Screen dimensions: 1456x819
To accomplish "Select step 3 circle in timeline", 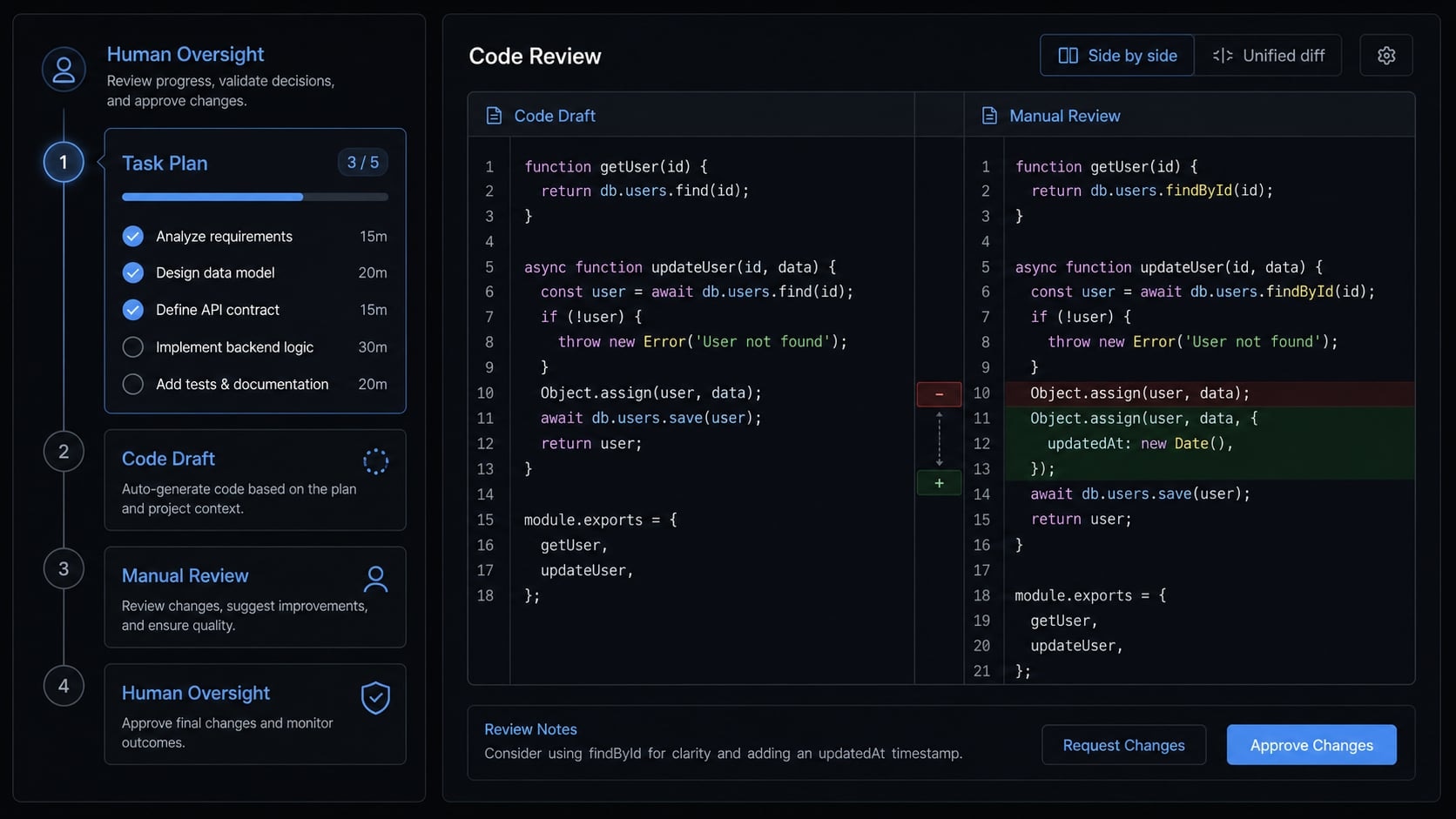I will (x=64, y=569).
